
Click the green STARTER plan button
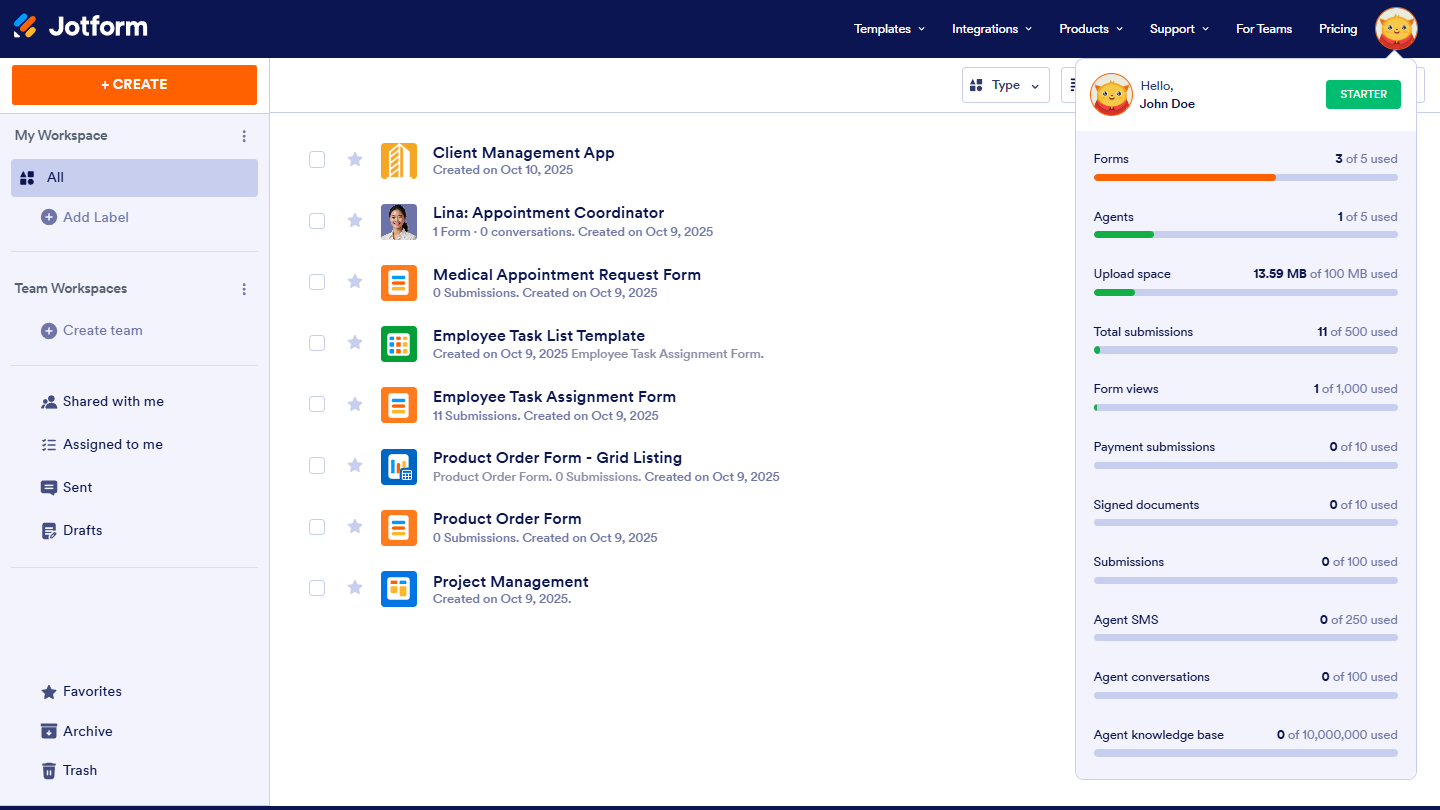pos(1363,94)
